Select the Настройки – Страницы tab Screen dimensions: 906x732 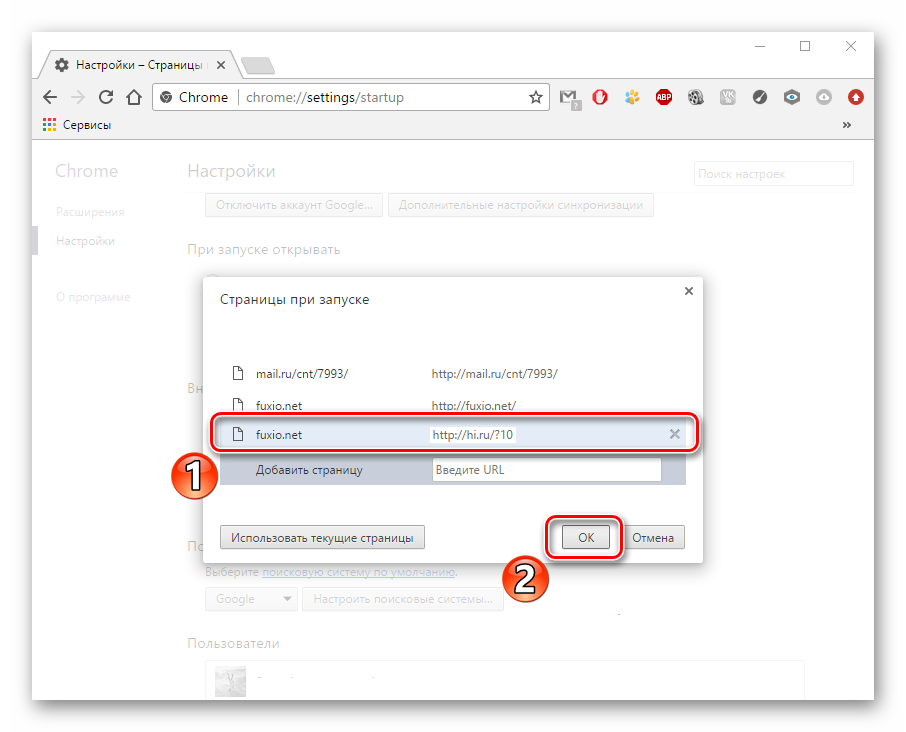tap(139, 65)
